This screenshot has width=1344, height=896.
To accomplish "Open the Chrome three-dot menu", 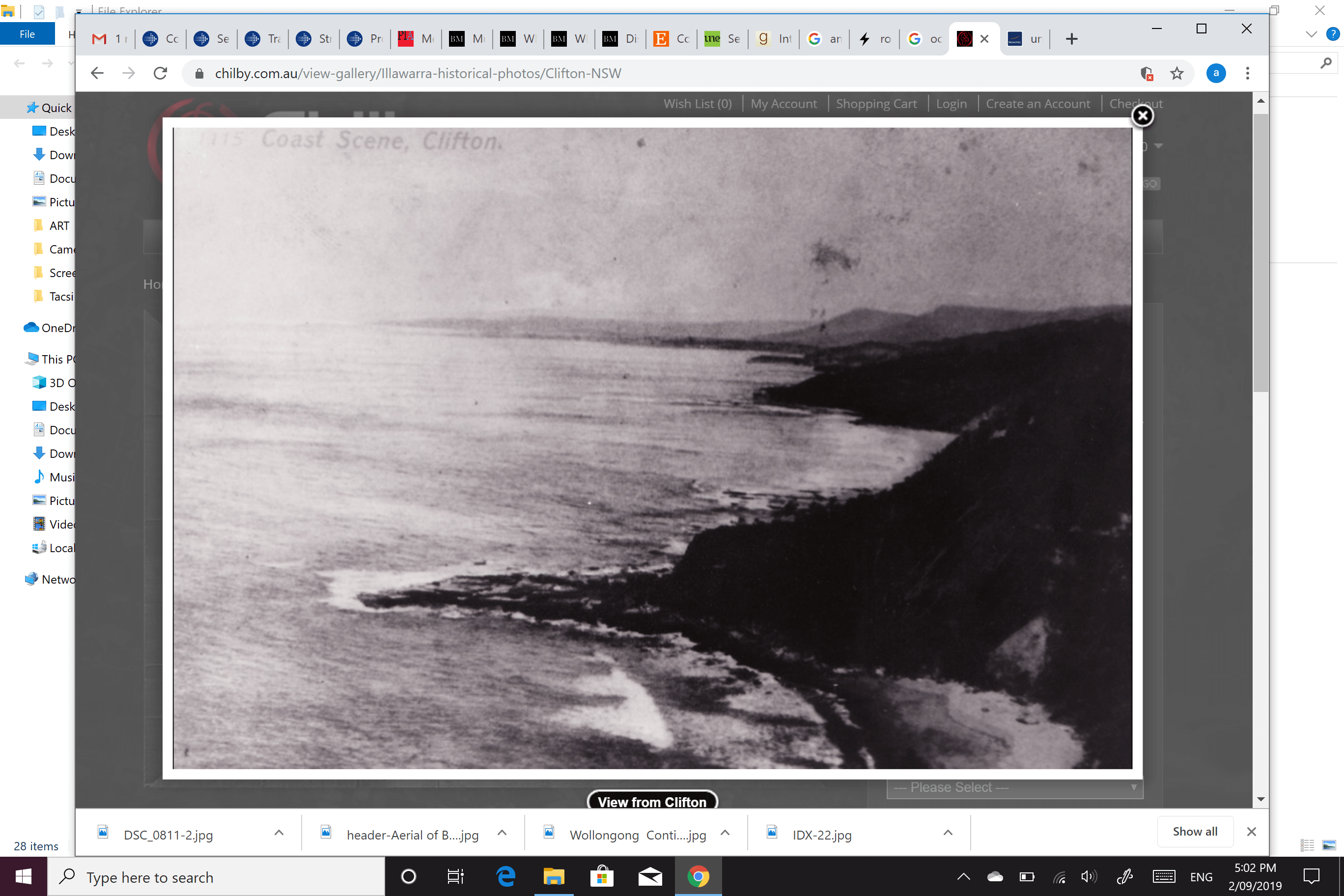I will coord(1247,73).
